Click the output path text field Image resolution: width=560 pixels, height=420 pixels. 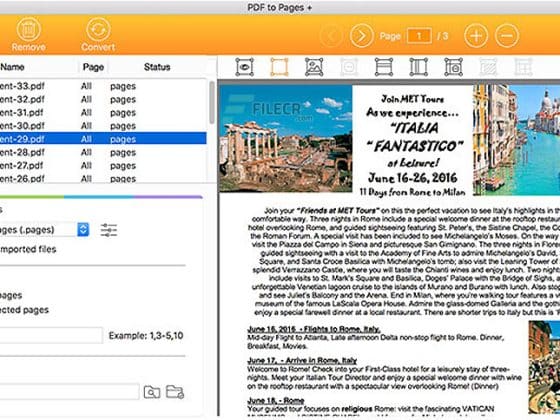(x=69, y=391)
